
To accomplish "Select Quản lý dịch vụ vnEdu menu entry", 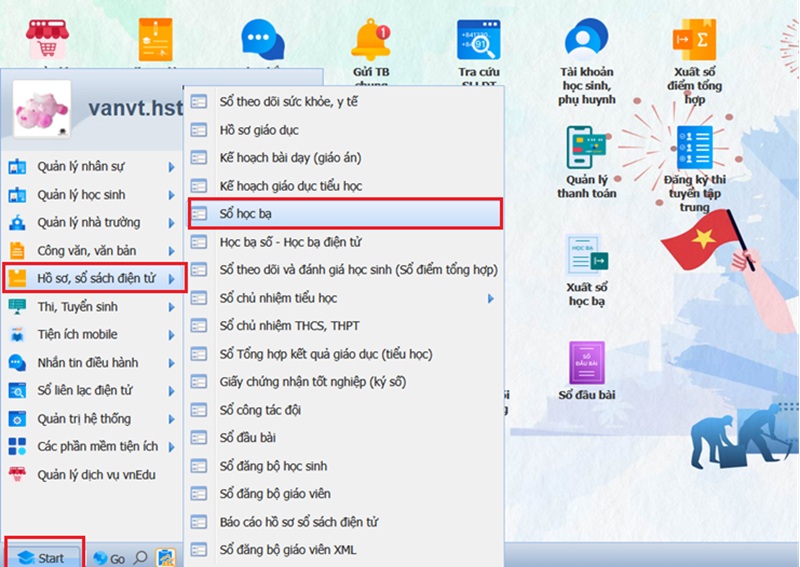I will tap(92, 475).
